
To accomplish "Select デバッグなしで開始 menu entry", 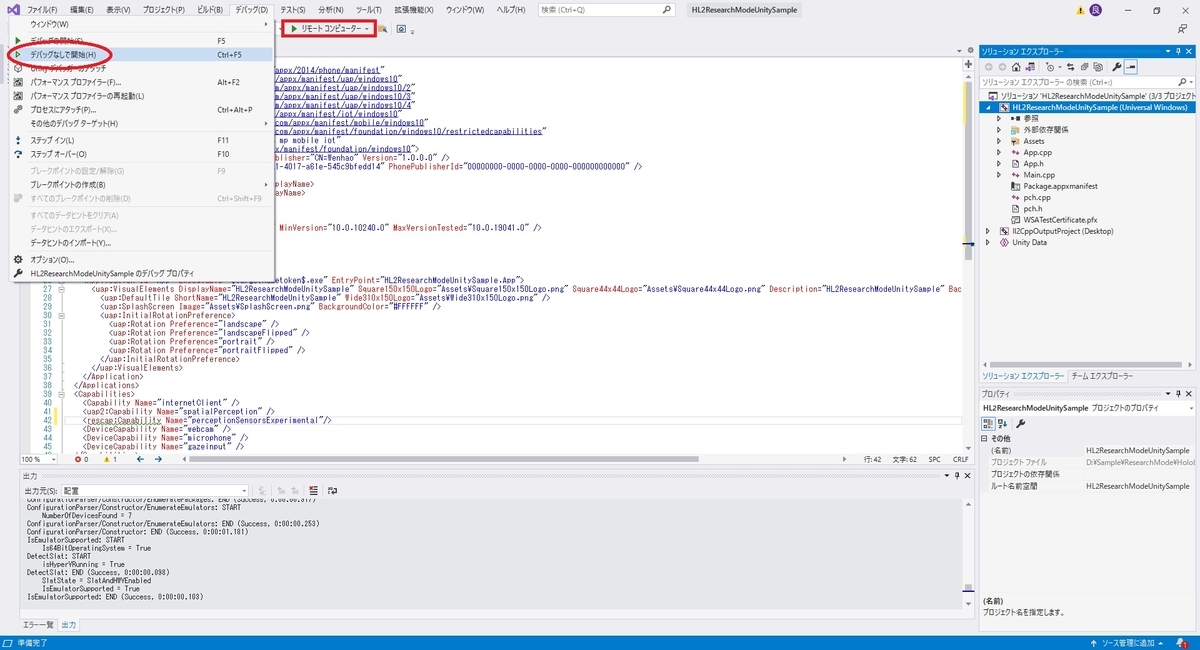I will 141,54.
